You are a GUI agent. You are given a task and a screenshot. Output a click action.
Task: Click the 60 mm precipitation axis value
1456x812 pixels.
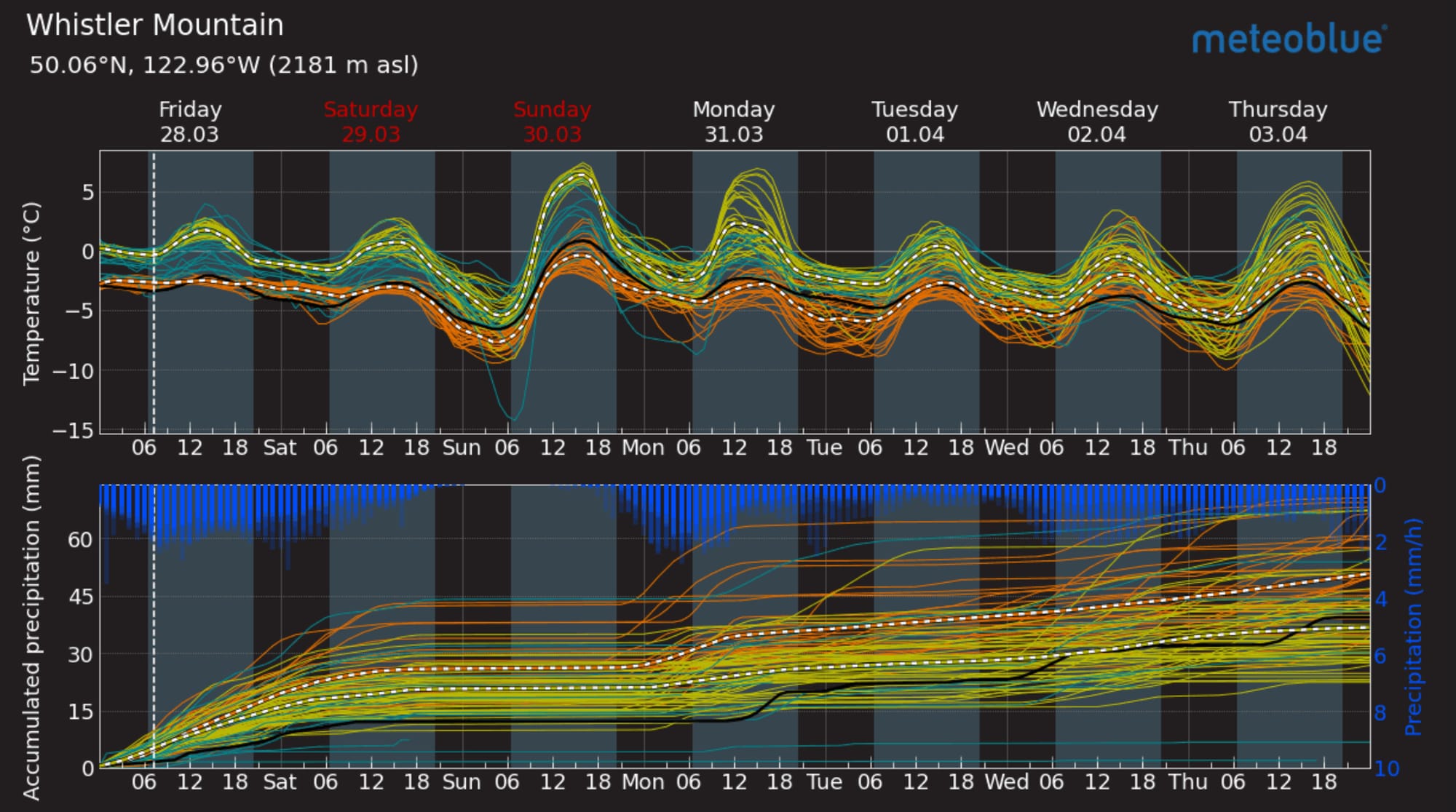click(80, 540)
